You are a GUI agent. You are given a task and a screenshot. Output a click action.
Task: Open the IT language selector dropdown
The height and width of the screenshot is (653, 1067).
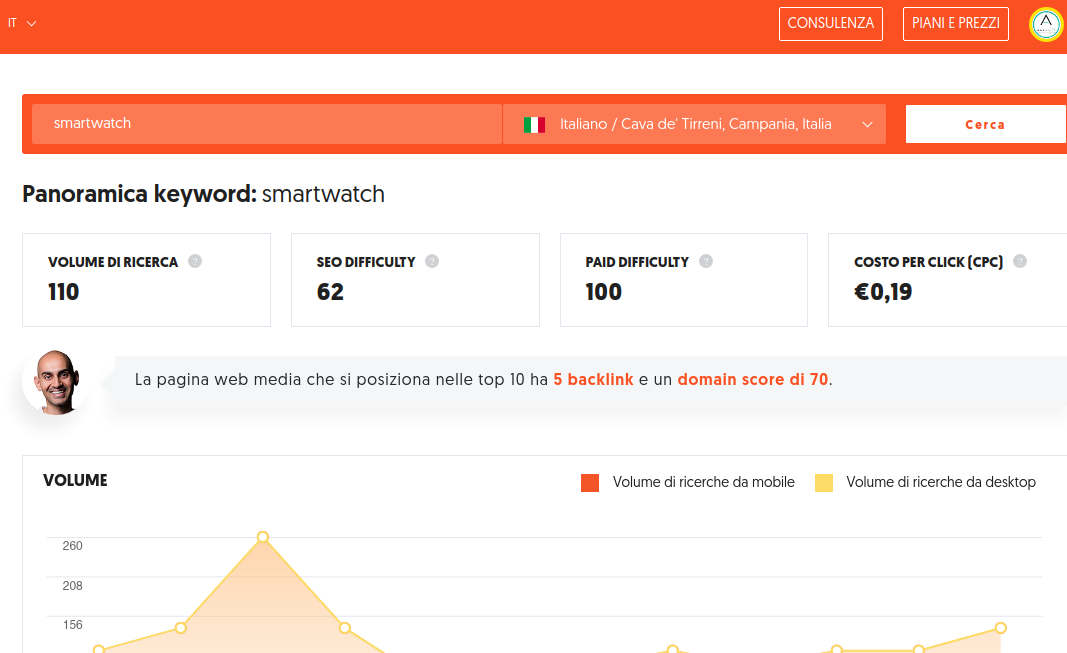(21, 23)
